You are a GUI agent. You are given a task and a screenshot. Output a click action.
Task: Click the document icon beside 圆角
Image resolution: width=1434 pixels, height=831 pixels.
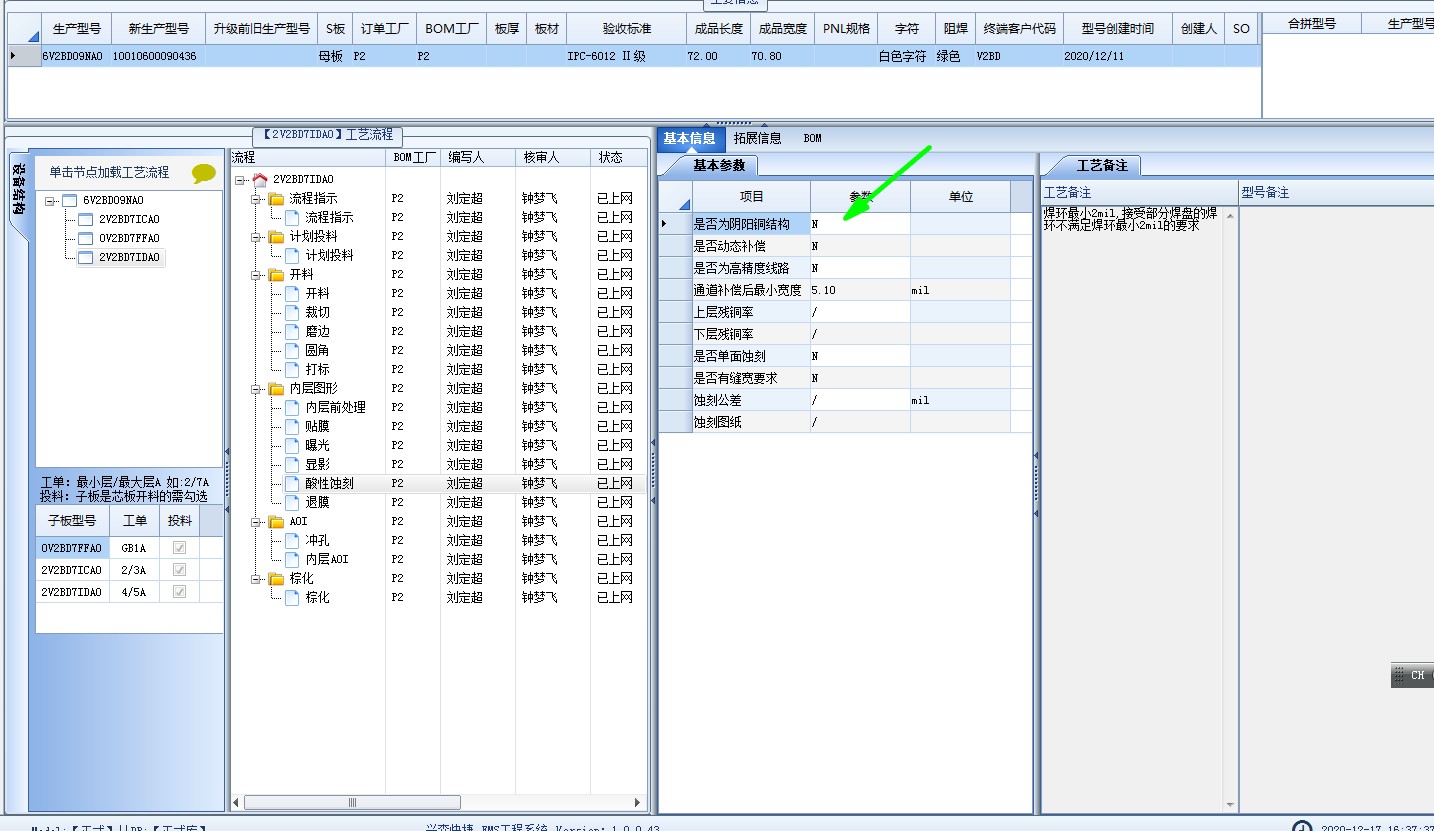(292, 351)
